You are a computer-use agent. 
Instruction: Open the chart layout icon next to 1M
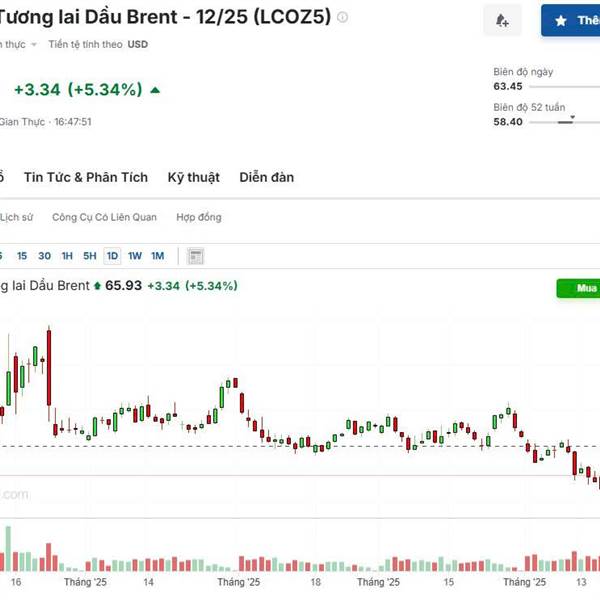196,256
